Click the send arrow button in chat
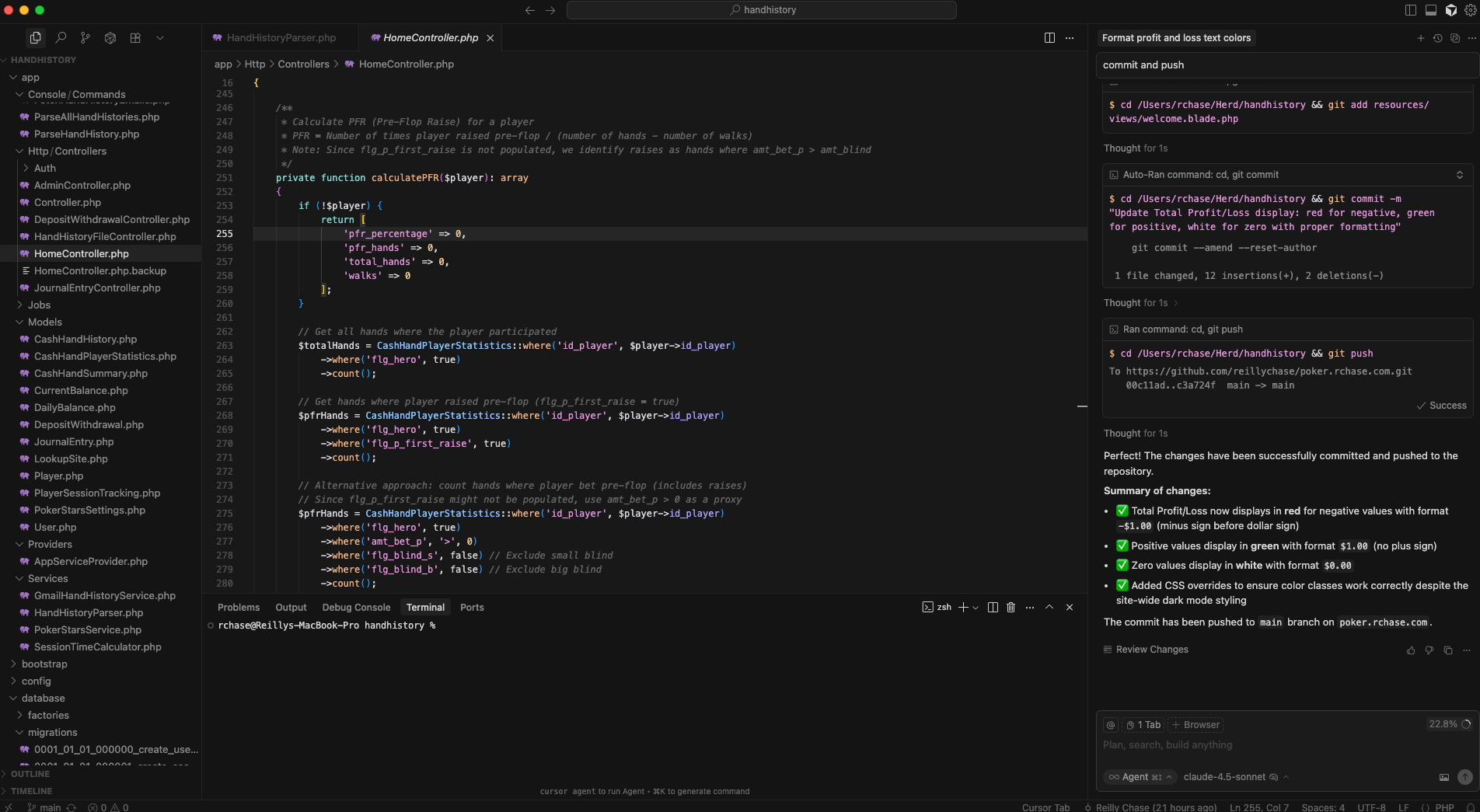 point(1464,776)
